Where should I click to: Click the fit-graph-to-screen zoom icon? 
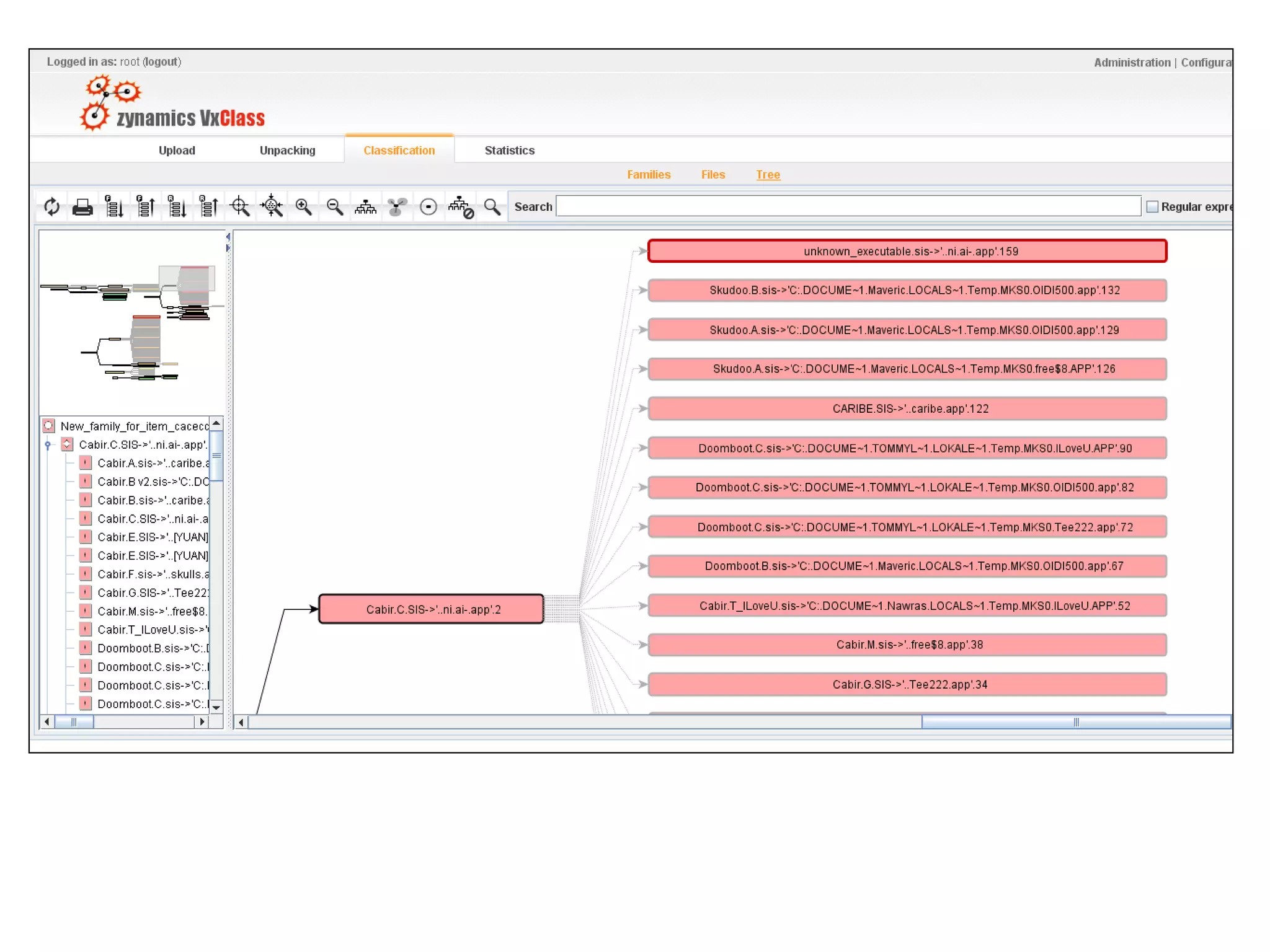(x=272, y=207)
